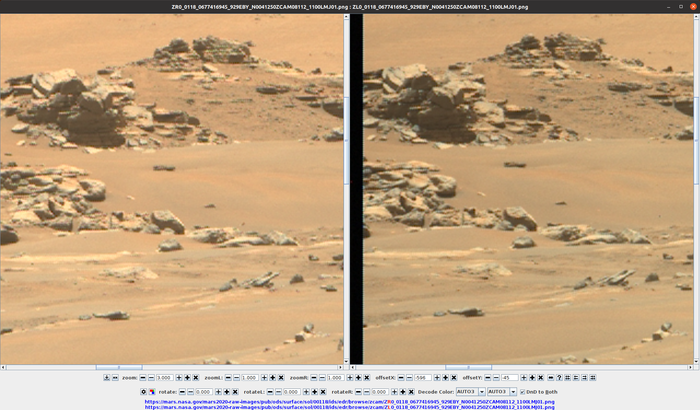Click the thin minus button for rotateL

pos(279,392)
